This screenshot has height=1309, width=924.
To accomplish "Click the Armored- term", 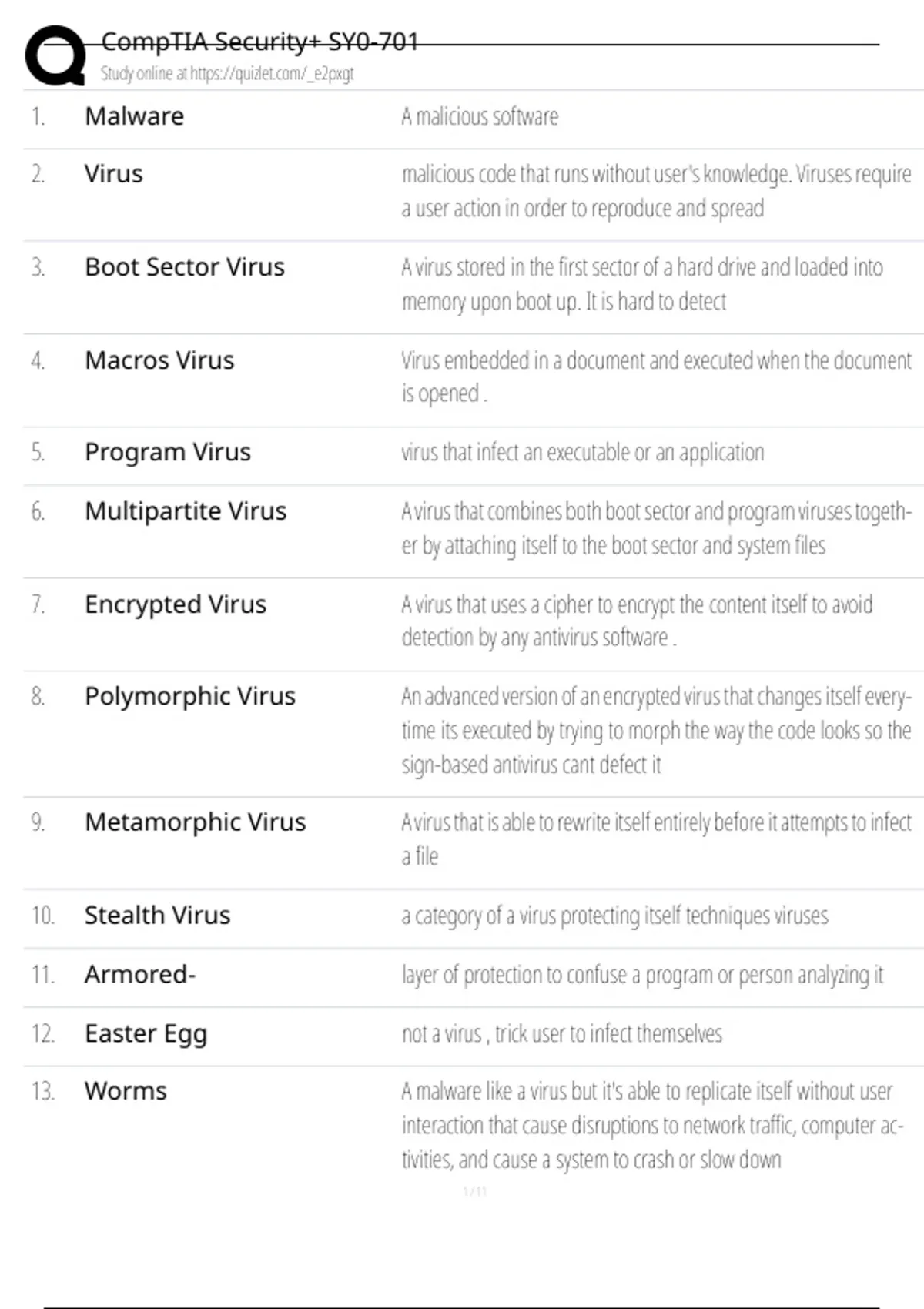I will pyautogui.click(x=140, y=975).
